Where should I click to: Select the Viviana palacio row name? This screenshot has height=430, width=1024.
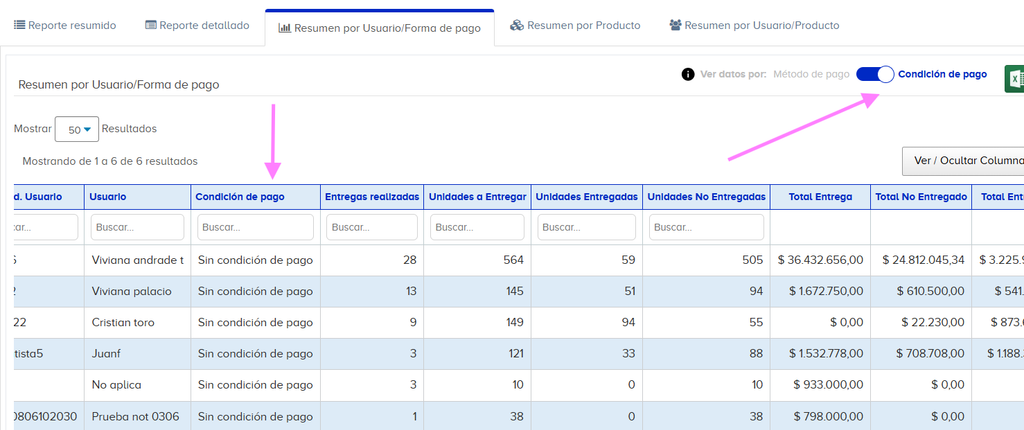pos(131,291)
